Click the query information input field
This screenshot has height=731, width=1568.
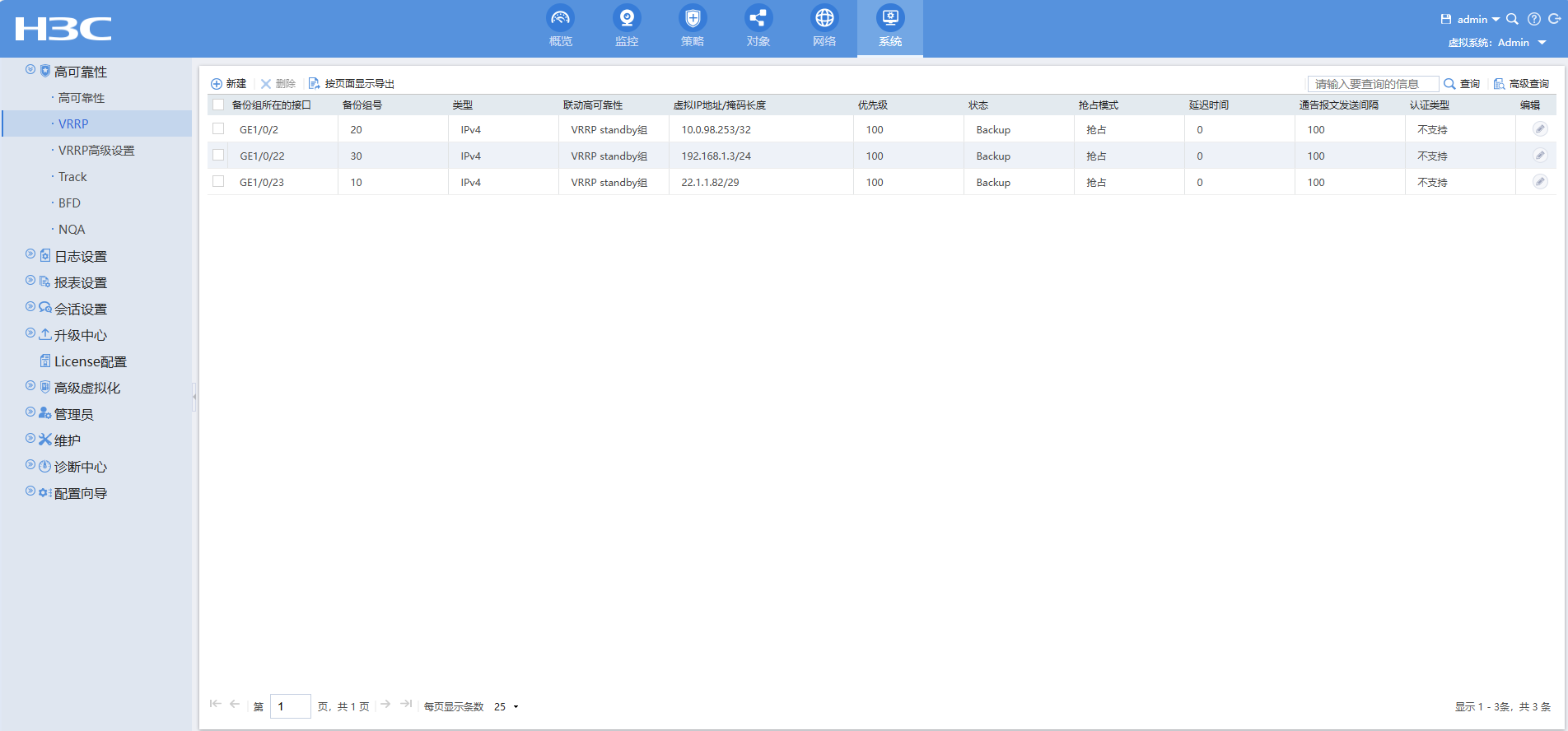pos(1373,84)
